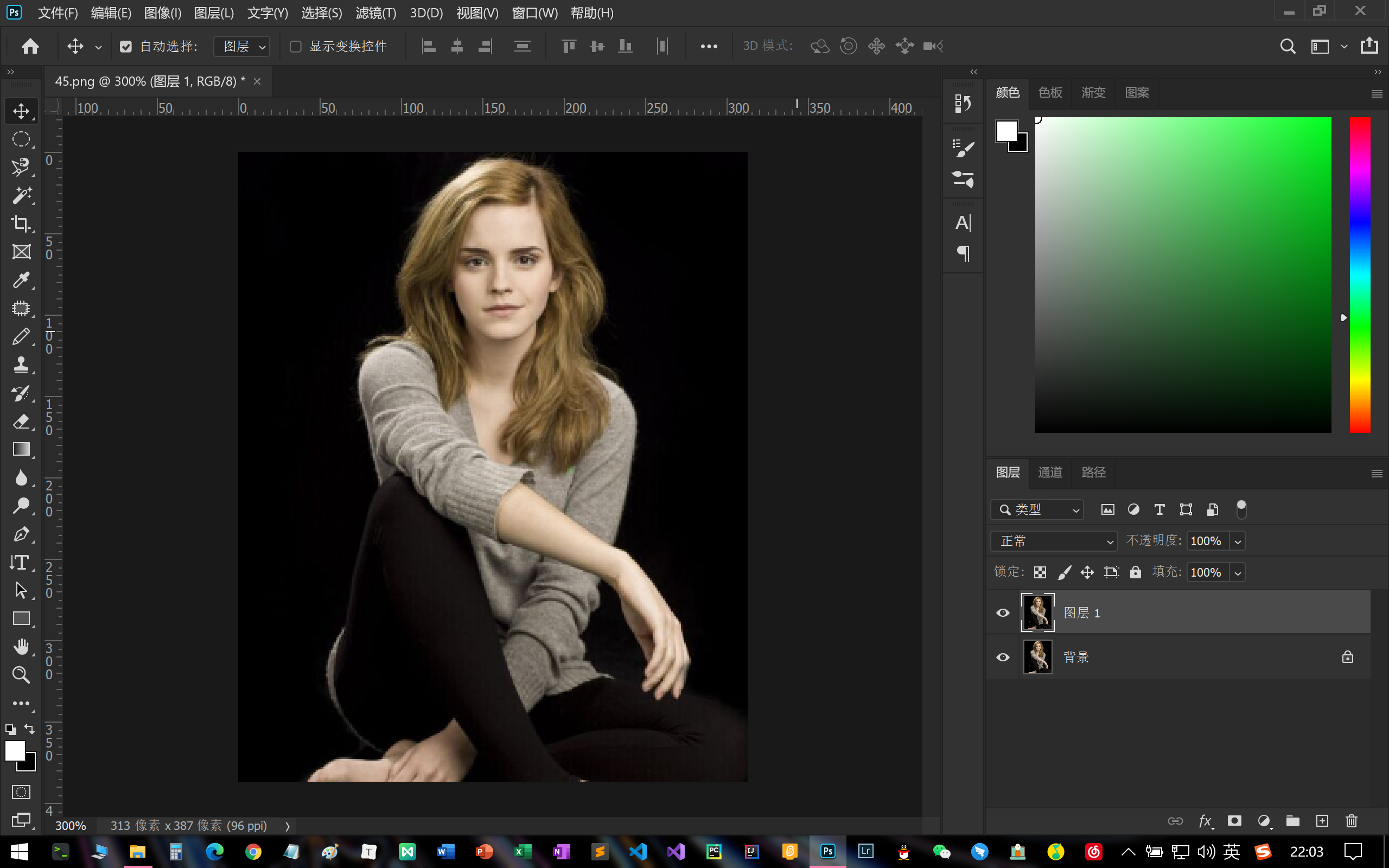The image size is (1389, 868).
Task: Toggle lock position for the layer
Action: click(x=1087, y=572)
